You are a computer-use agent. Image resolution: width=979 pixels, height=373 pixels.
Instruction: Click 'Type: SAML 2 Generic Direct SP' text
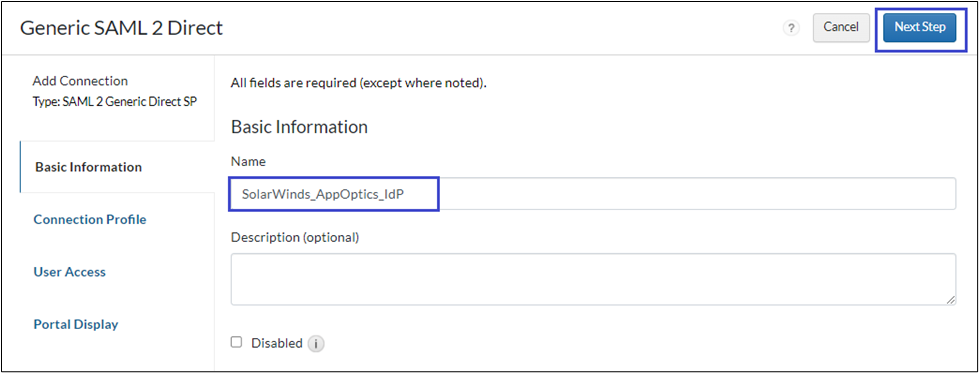tap(115, 101)
